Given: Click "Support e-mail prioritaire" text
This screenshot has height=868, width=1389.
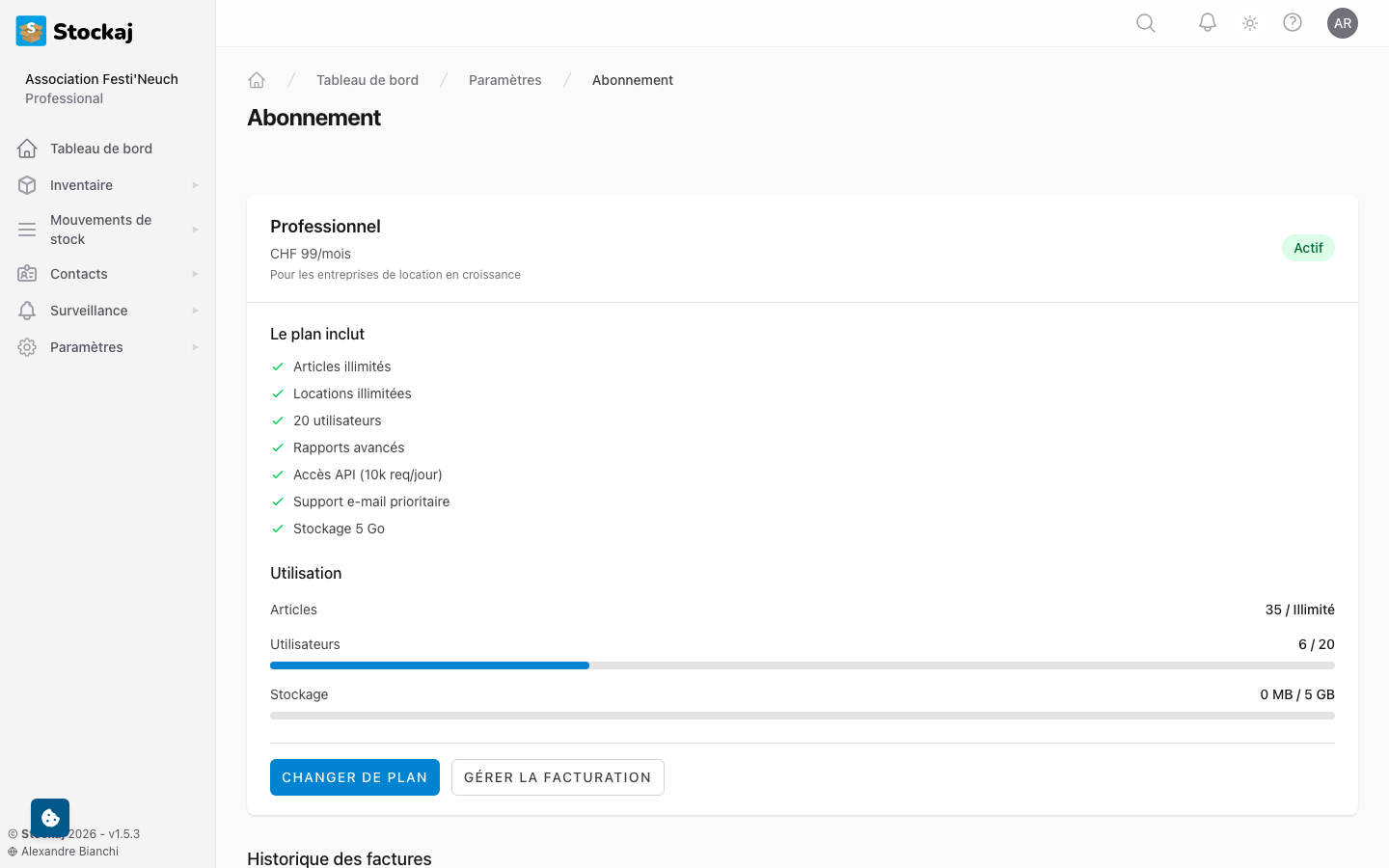Looking at the screenshot, I should point(371,502).
